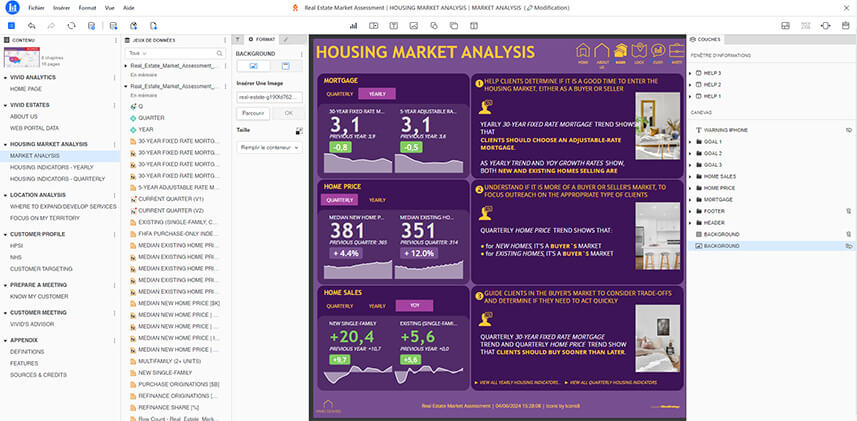Screen dimensions: 857x421
Task: Select the MORTGAGE layer folder
Action: (719, 199)
